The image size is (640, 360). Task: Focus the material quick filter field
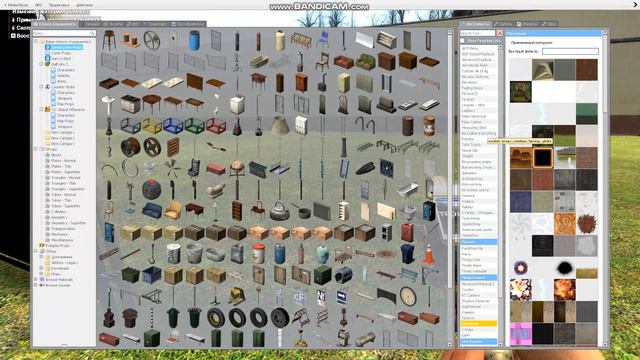coord(570,51)
